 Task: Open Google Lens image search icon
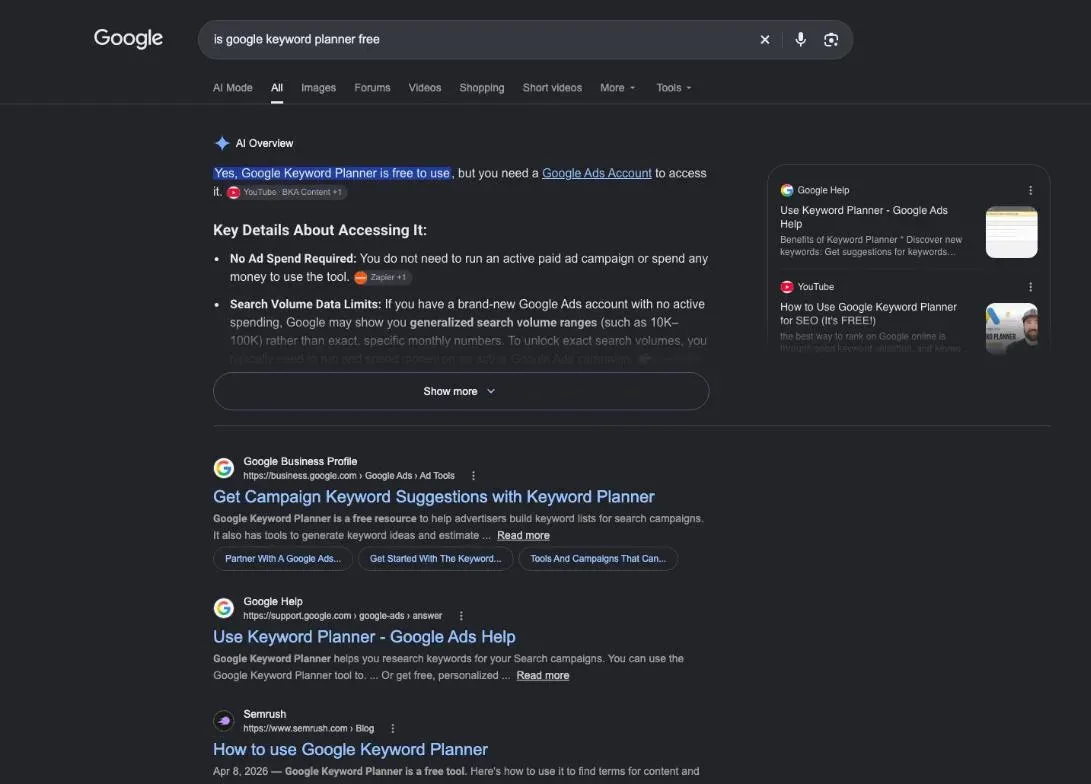pyautogui.click(x=831, y=40)
